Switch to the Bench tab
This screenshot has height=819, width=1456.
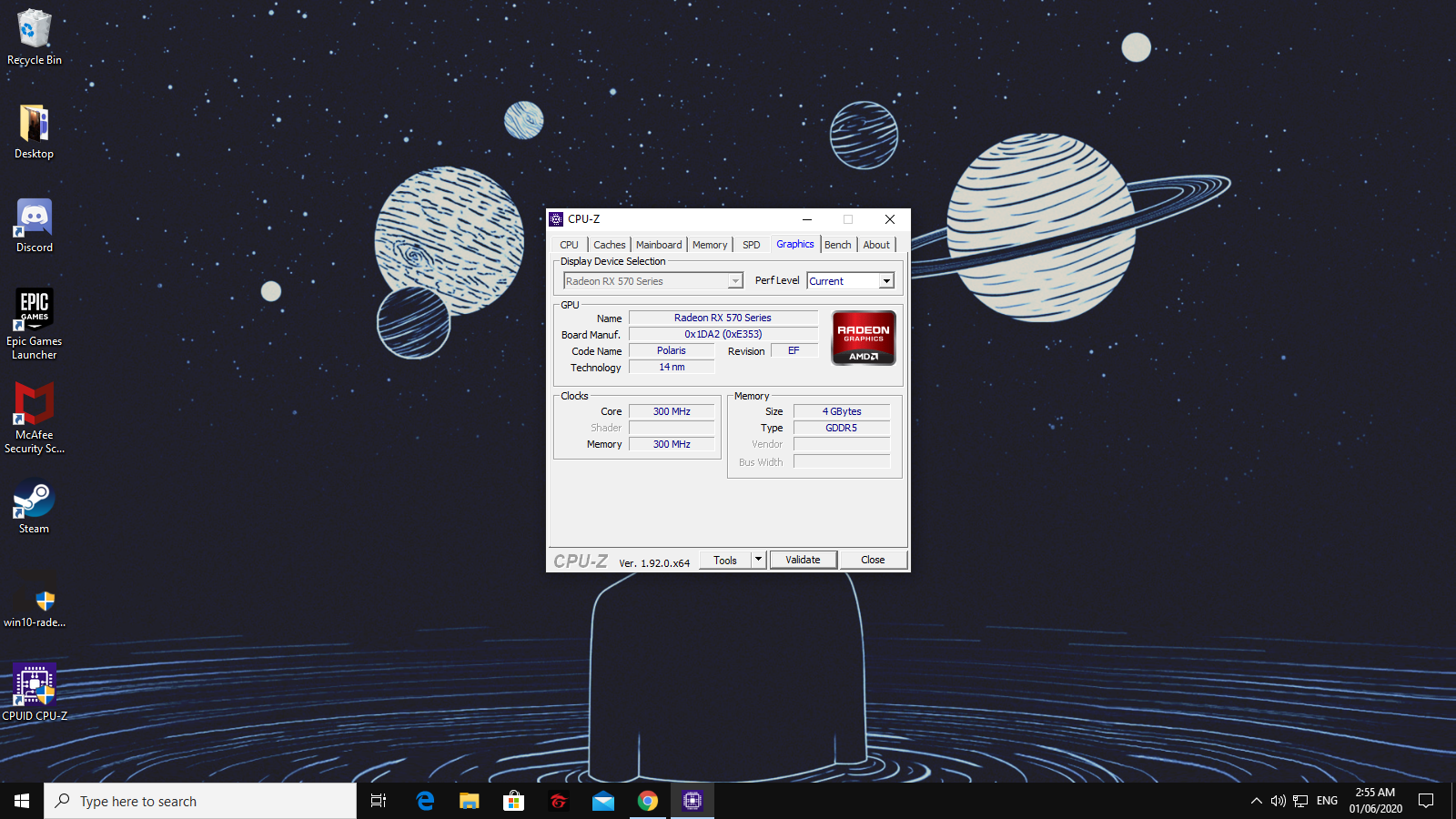pos(838,245)
